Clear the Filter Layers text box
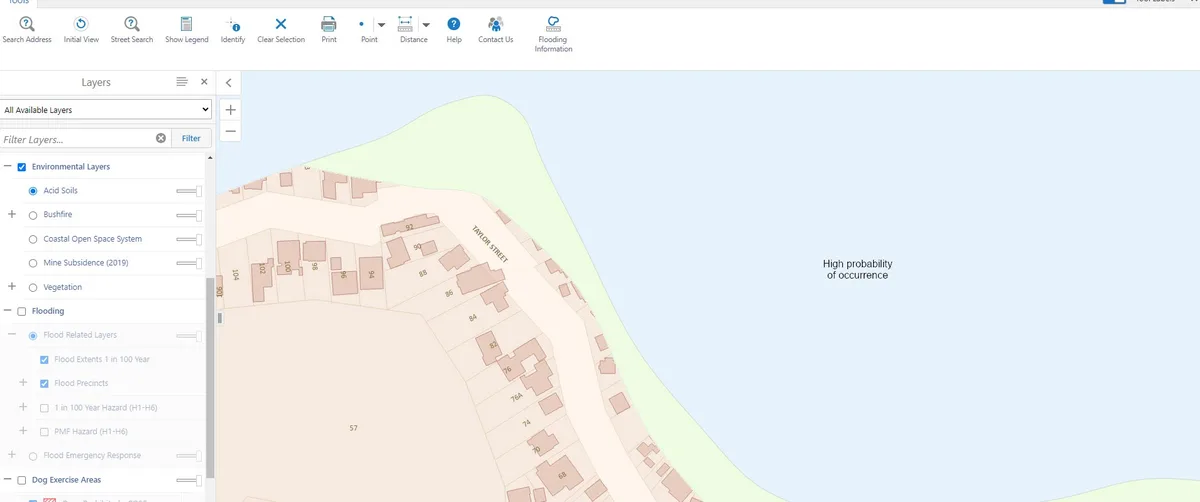1200x502 pixels. pos(161,138)
